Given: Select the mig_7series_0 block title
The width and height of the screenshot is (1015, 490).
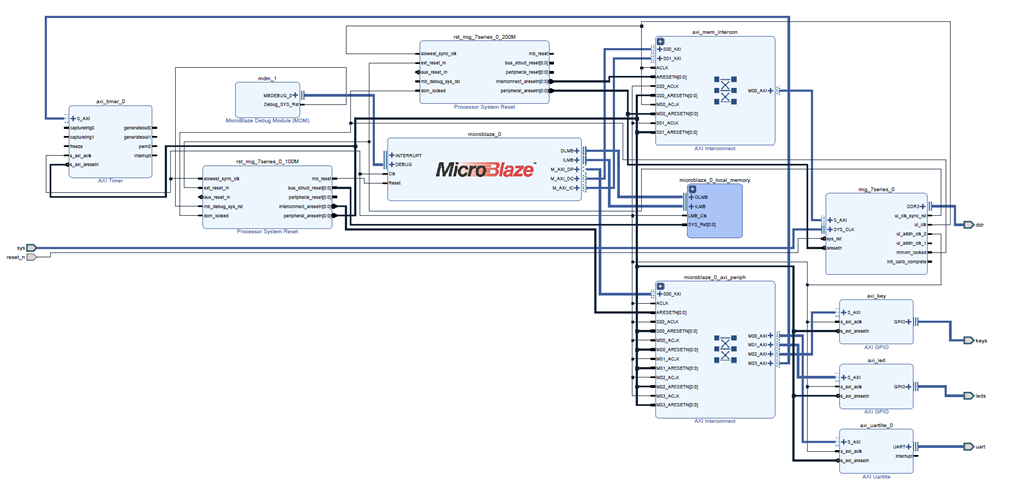Looking at the screenshot, I should (877, 190).
